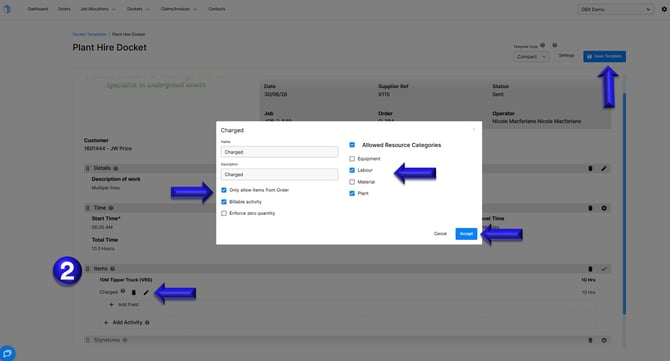Expand the Job Allocations menu
The height and width of the screenshot is (361, 670).
click(x=98, y=9)
